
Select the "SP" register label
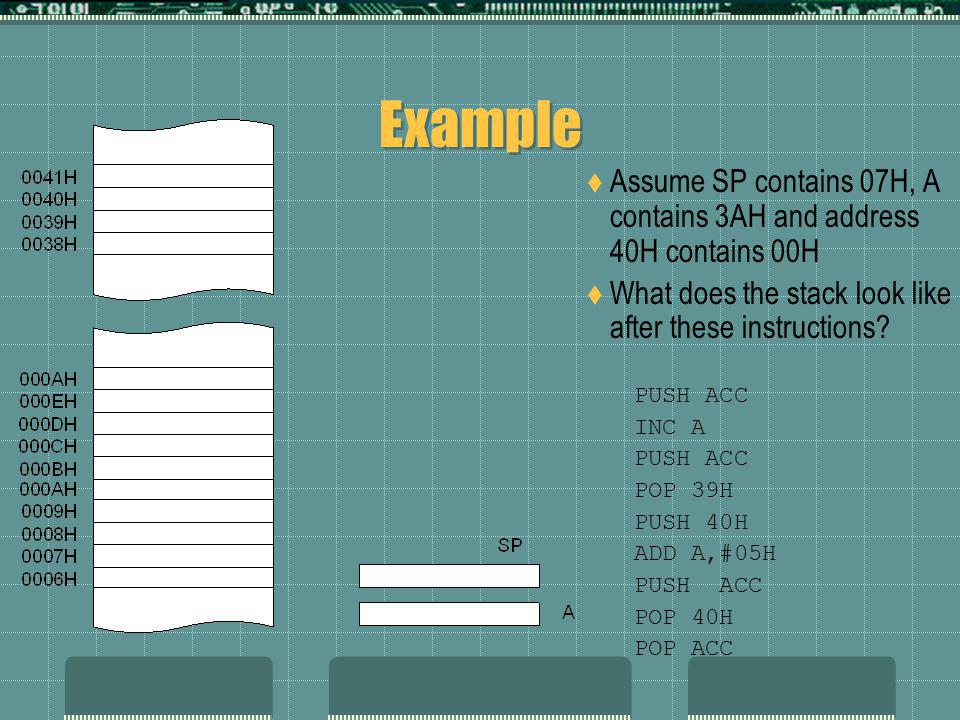(x=510, y=545)
